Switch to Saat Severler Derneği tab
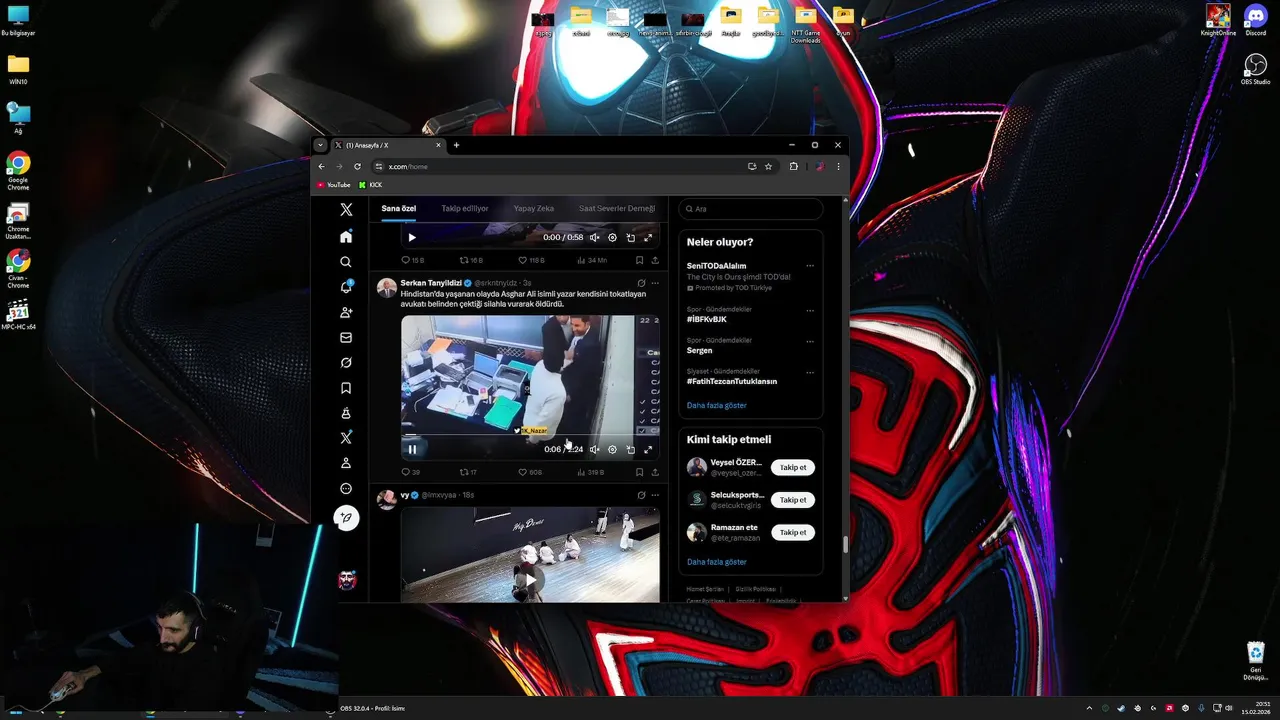Viewport: 1280px width, 720px height. click(x=616, y=208)
